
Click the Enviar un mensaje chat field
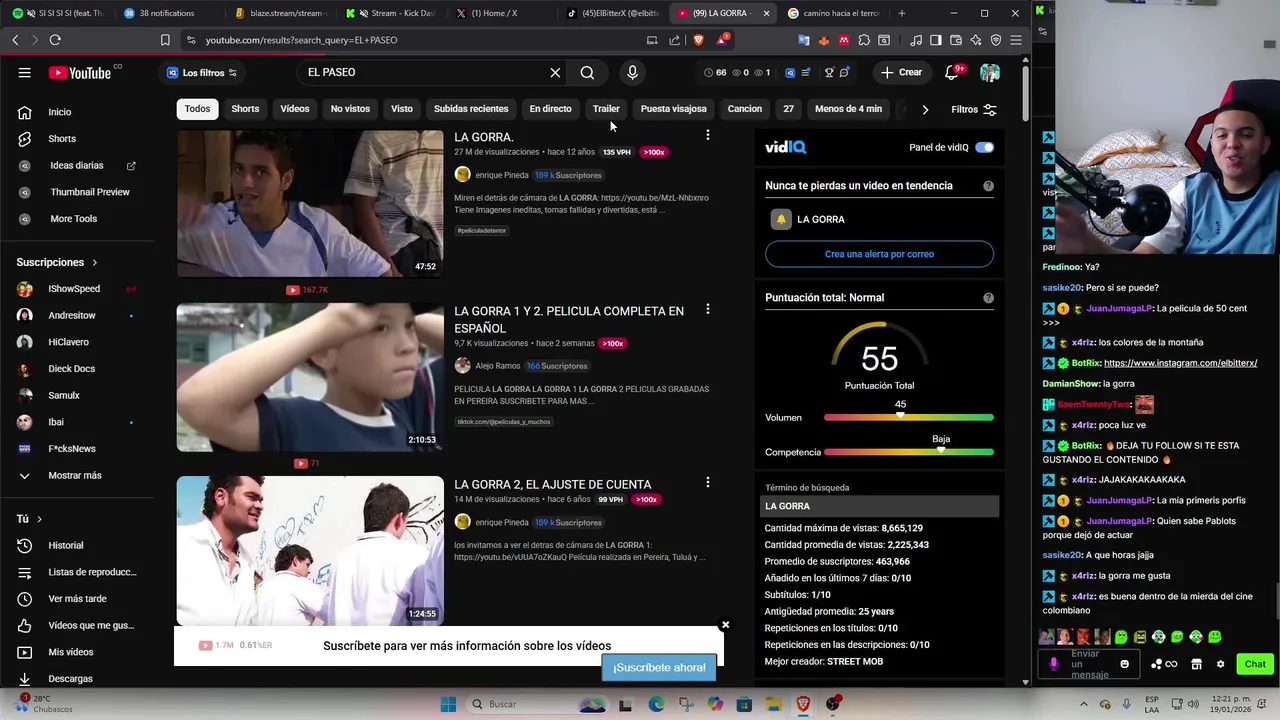point(1090,665)
